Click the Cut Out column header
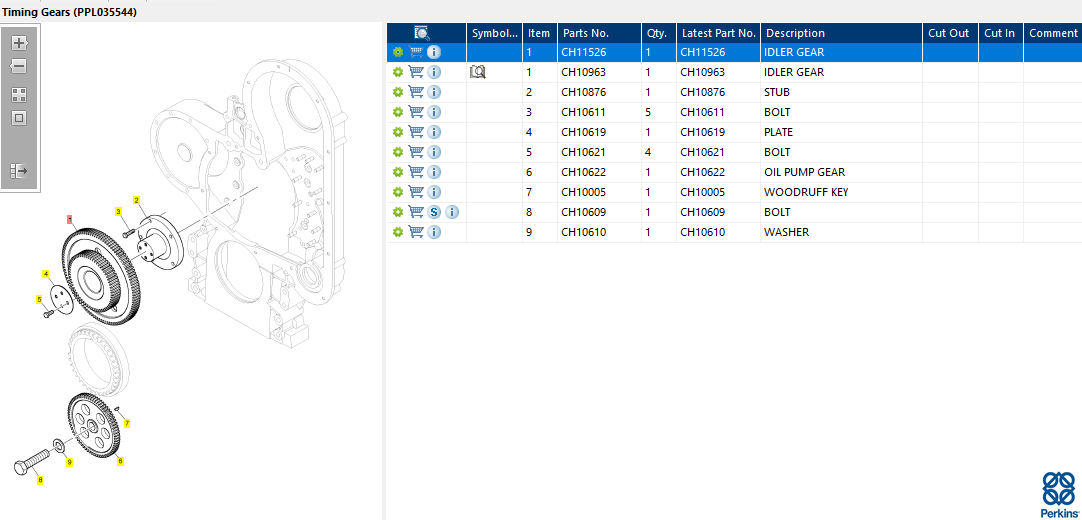1082x520 pixels. click(949, 33)
